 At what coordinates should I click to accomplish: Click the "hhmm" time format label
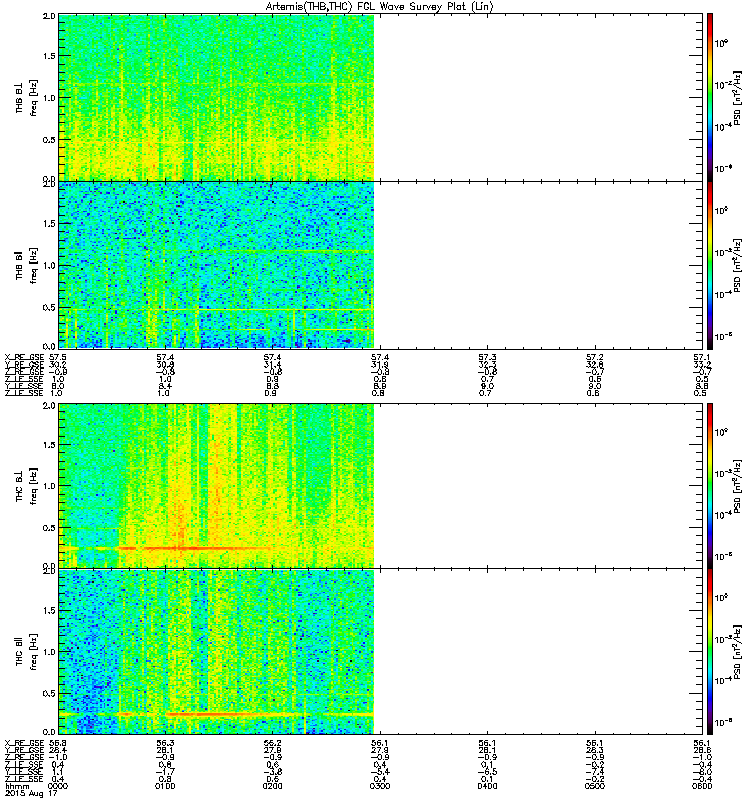coord(15,787)
